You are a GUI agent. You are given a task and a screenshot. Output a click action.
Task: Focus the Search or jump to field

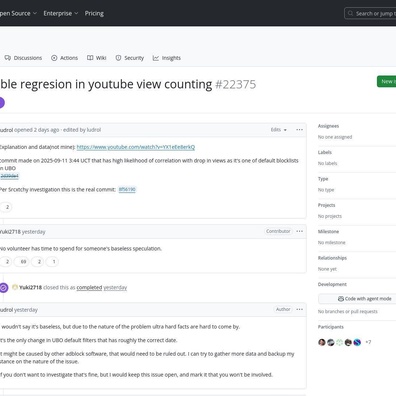pos(370,13)
